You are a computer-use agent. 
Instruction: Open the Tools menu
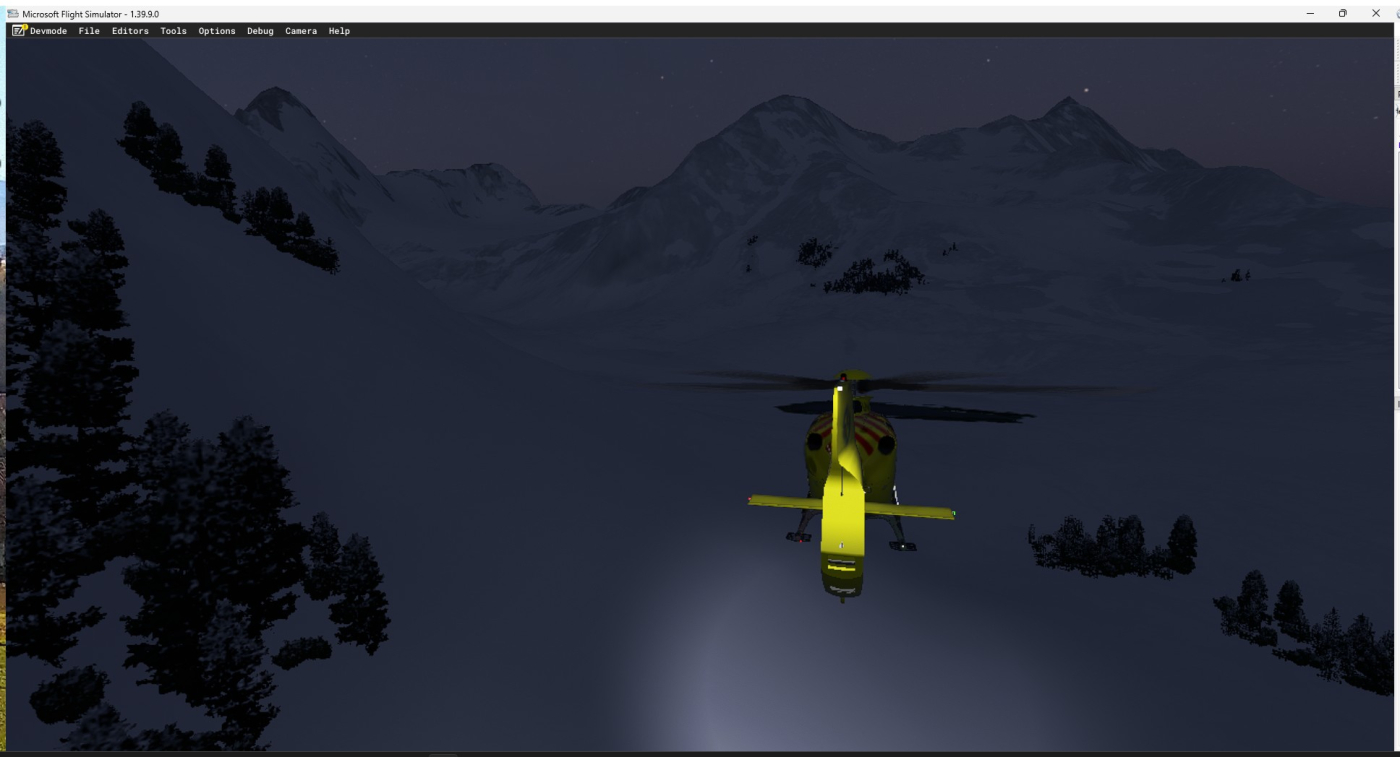(173, 31)
